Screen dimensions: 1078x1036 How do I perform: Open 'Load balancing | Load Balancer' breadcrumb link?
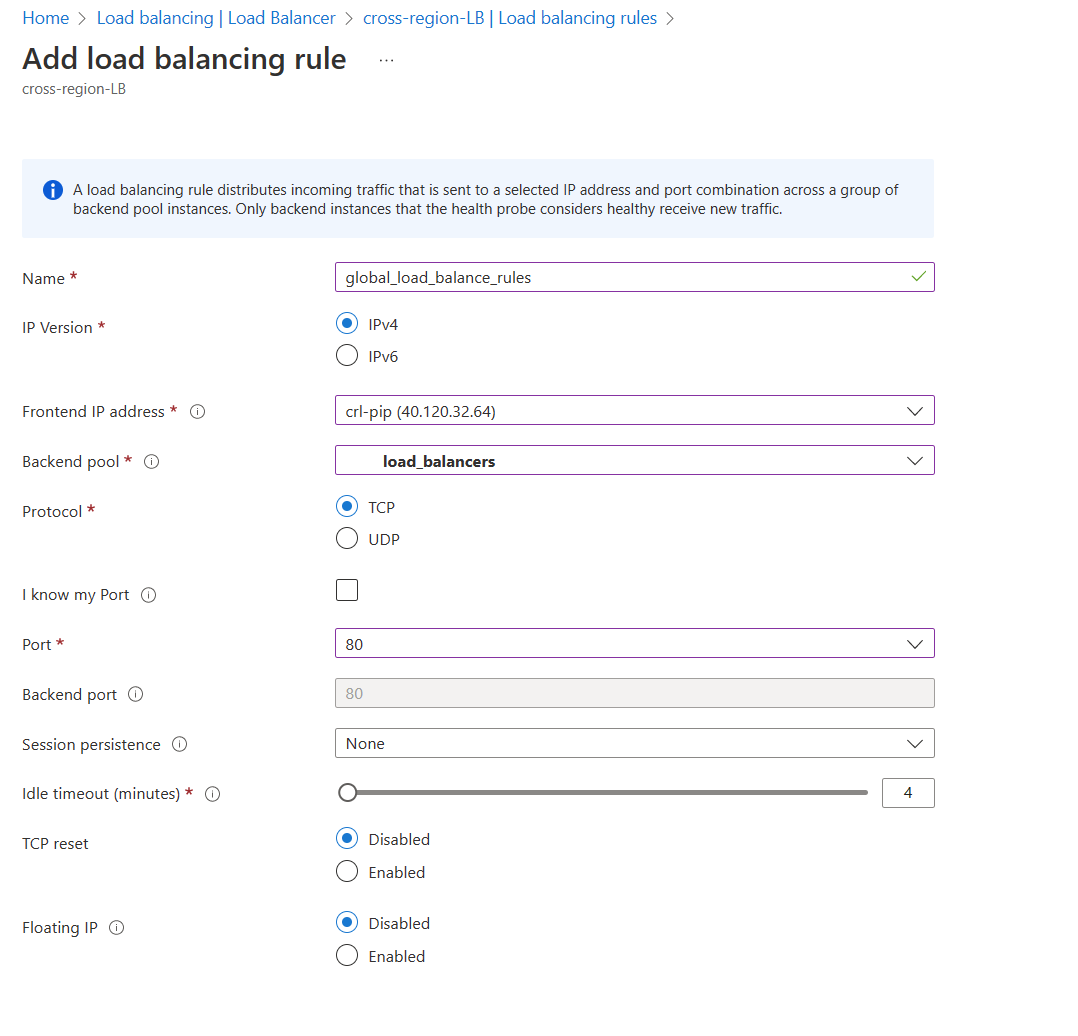point(215,17)
